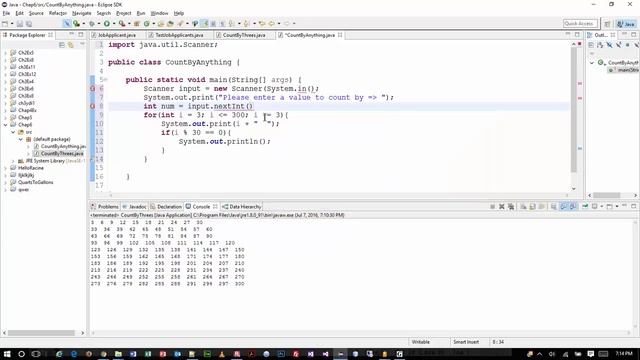Click the error marker on line 8
The height and width of the screenshot is (360, 640).
pos(93,106)
